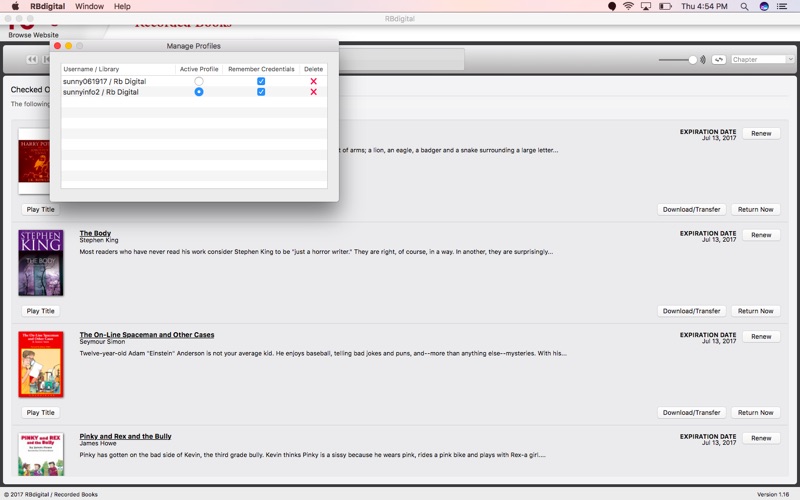The width and height of the screenshot is (800, 500).
Task: Open the Chapter dropdown
Action: [x=762, y=60]
